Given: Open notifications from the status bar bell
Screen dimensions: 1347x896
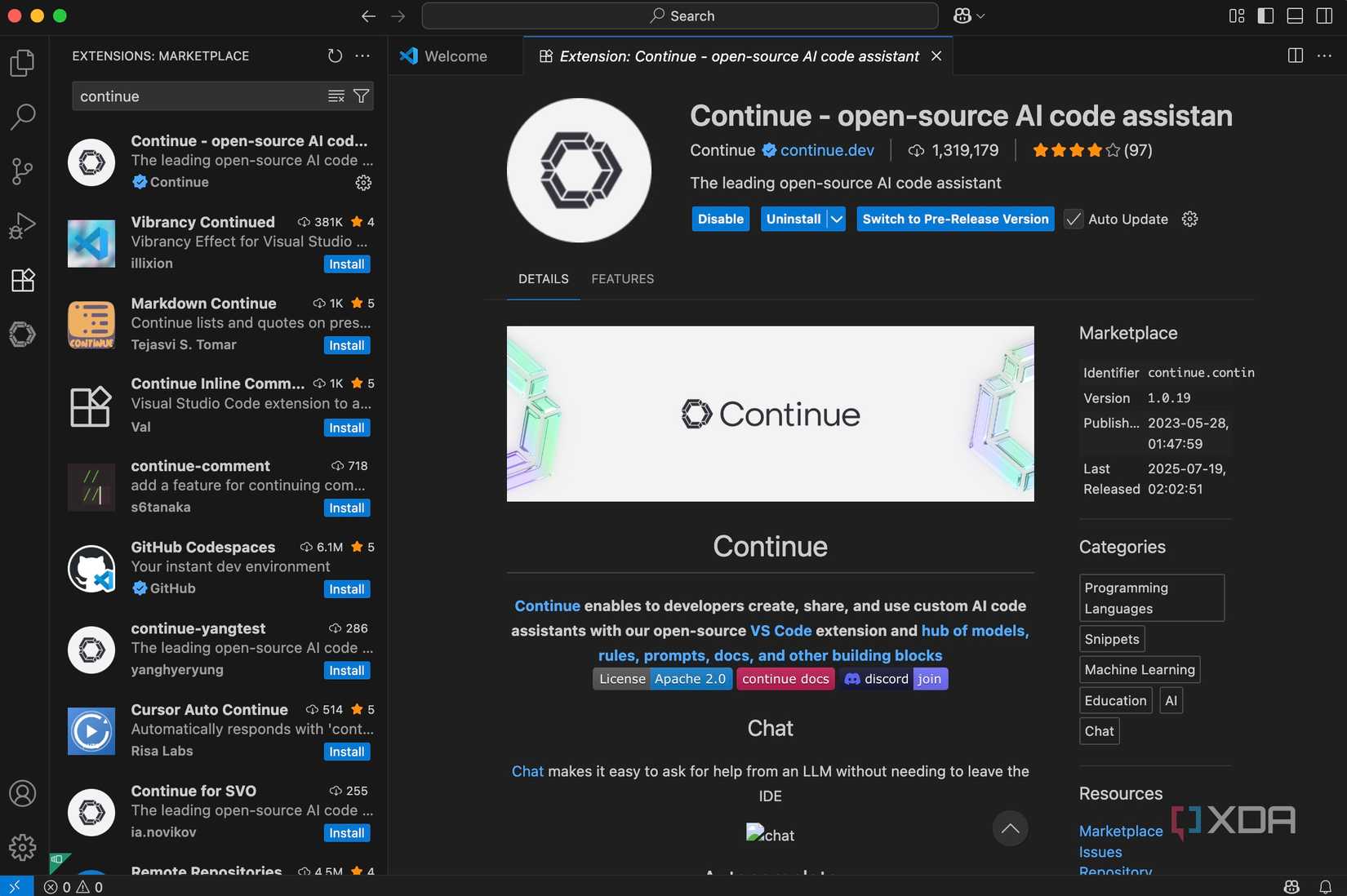Looking at the screenshot, I should tap(1327, 886).
